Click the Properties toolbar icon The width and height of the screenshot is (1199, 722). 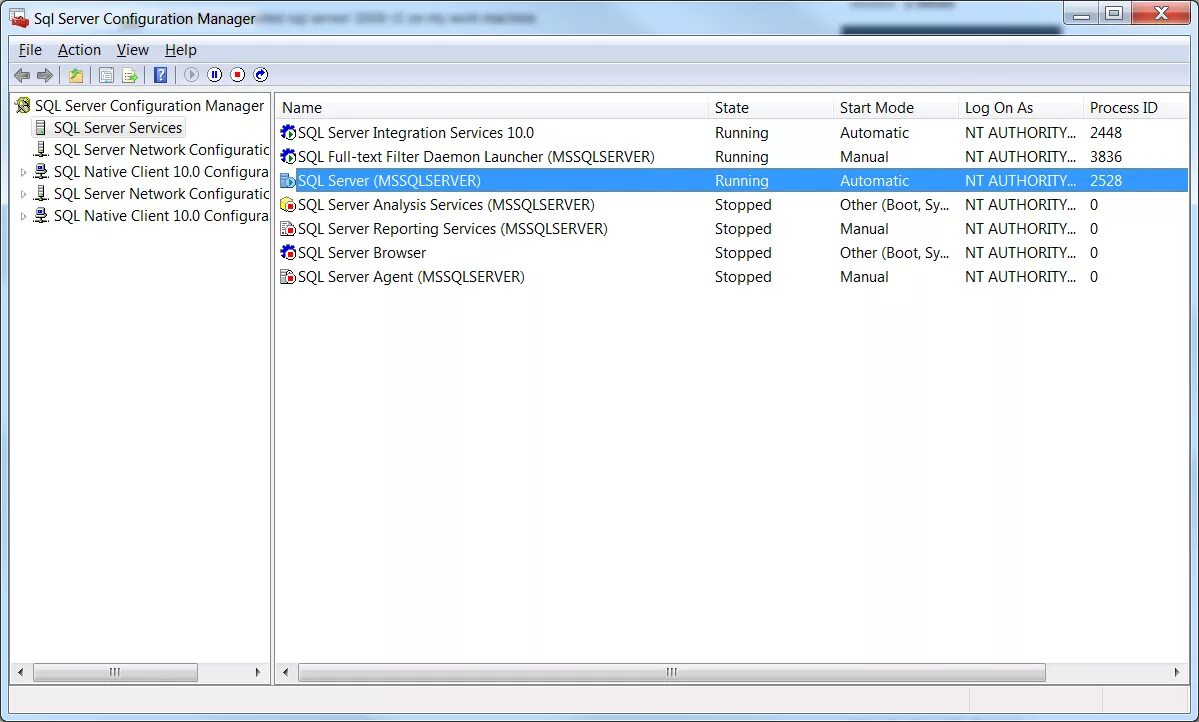click(x=106, y=75)
